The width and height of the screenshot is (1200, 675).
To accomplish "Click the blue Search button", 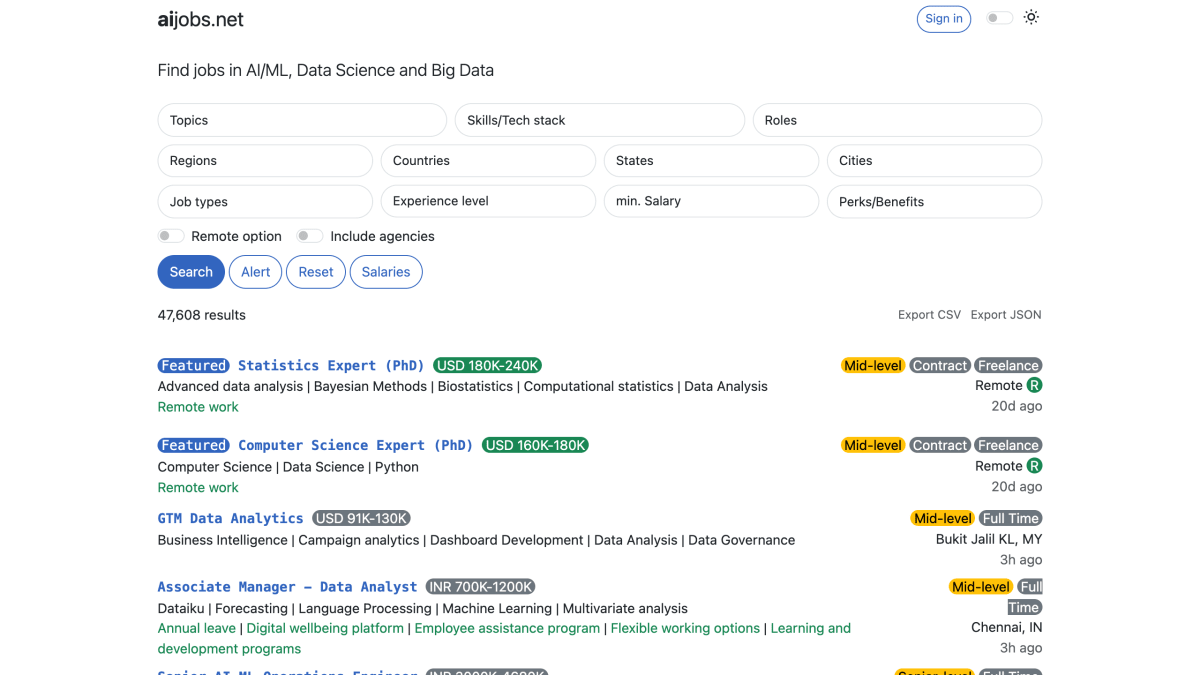I will [191, 272].
